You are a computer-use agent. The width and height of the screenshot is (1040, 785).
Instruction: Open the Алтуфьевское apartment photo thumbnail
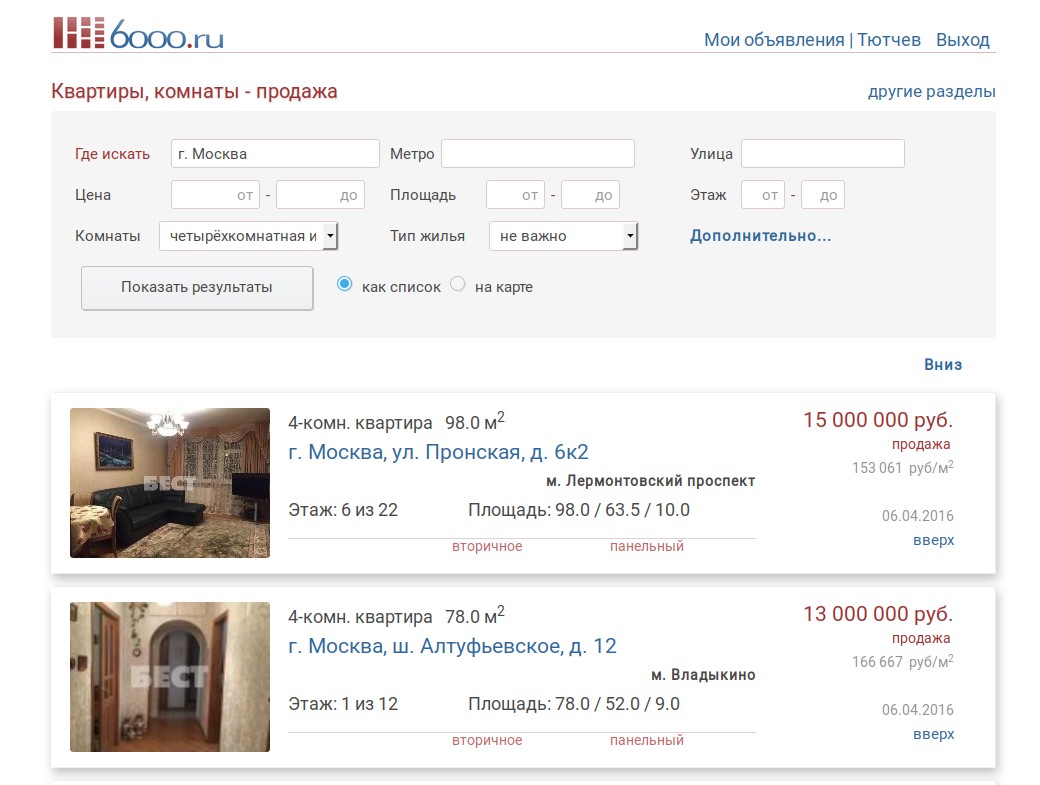click(170, 677)
